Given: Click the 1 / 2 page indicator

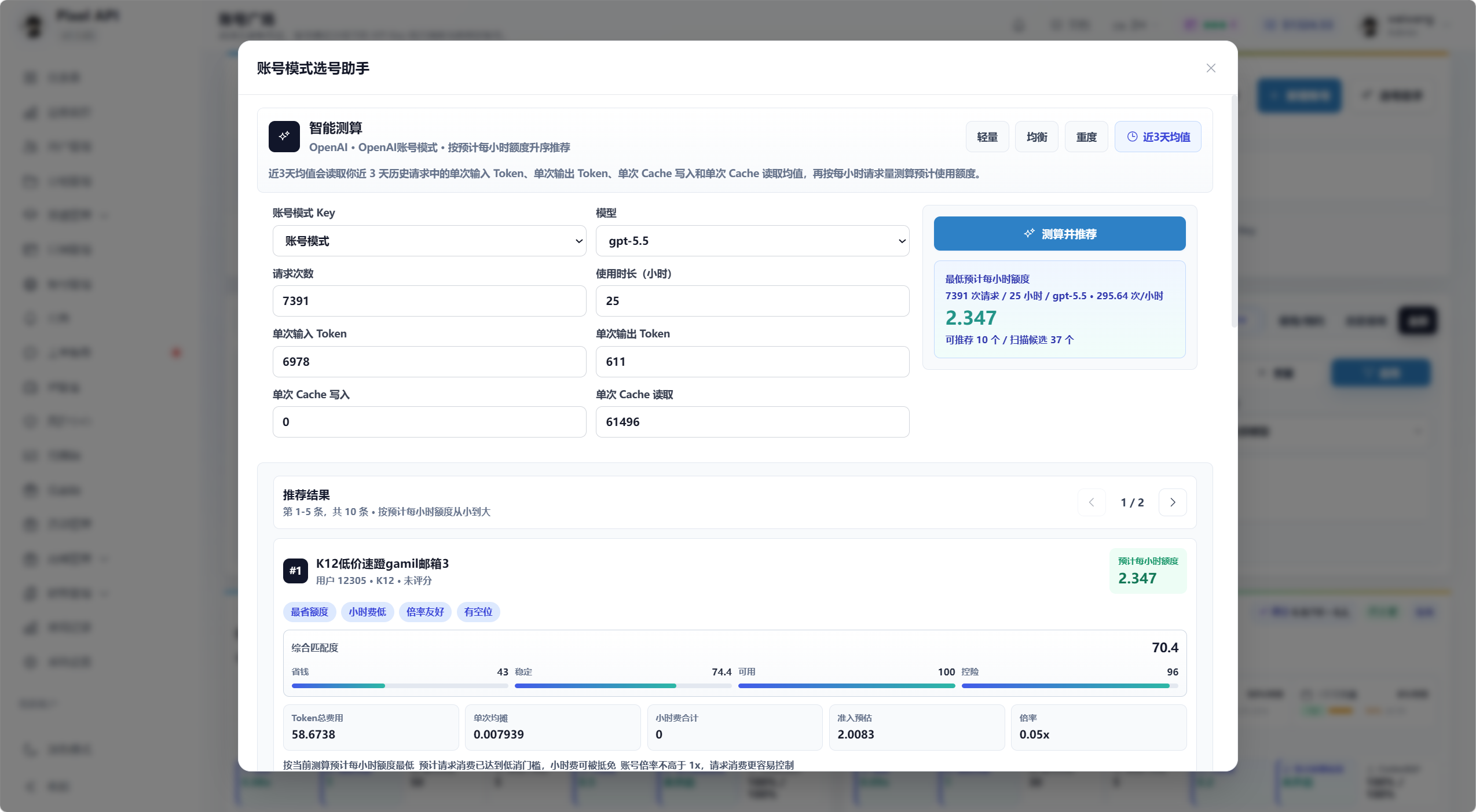Looking at the screenshot, I should coord(1132,502).
